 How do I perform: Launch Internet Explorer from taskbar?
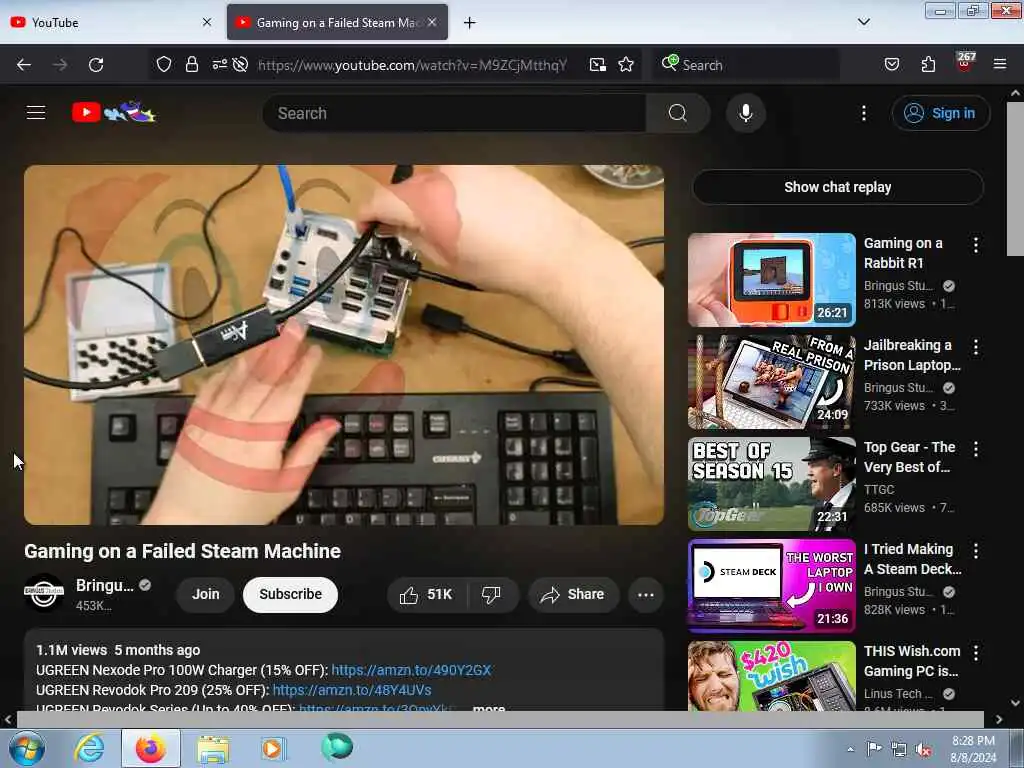point(89,748)
